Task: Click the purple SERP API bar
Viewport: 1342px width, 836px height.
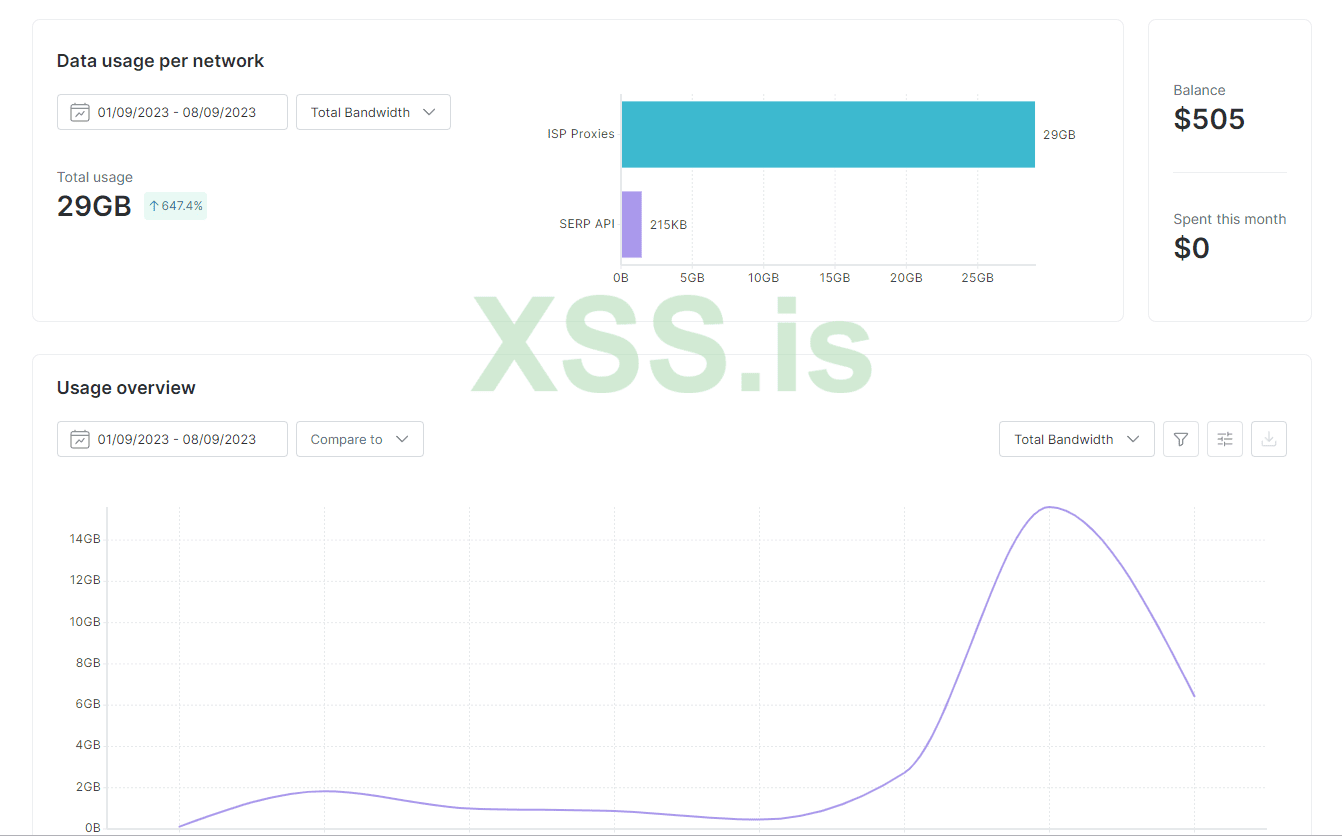Action: [x=632, y=224]
